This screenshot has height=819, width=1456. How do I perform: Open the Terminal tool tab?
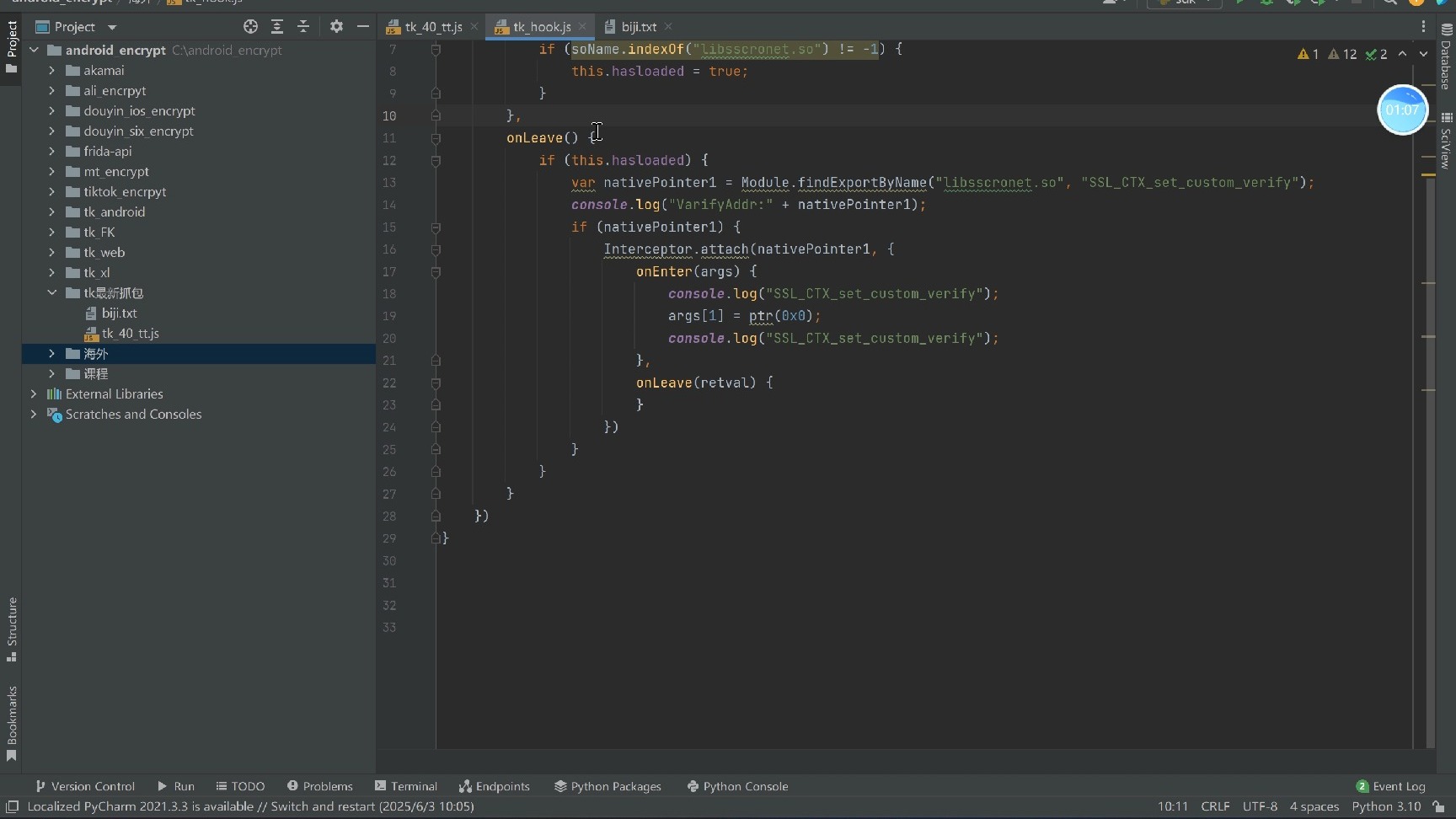406,786
